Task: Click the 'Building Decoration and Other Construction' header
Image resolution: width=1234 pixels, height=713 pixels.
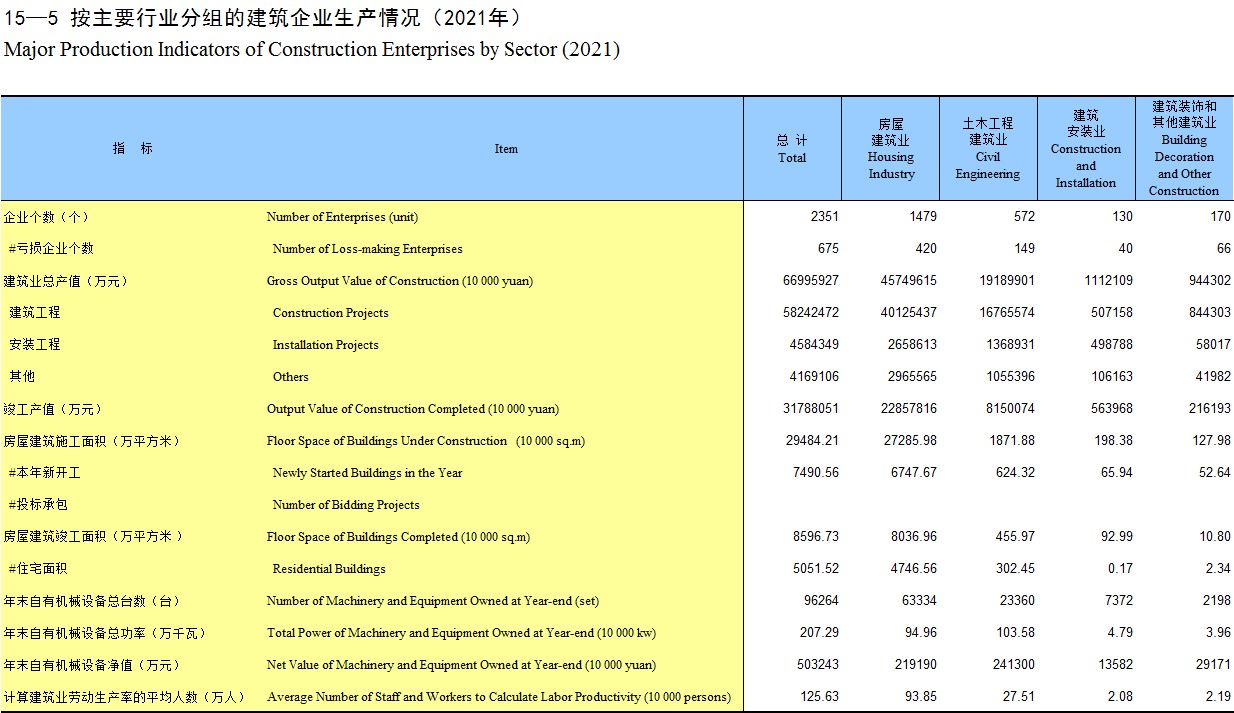Action: click(x=1184, y=149)
